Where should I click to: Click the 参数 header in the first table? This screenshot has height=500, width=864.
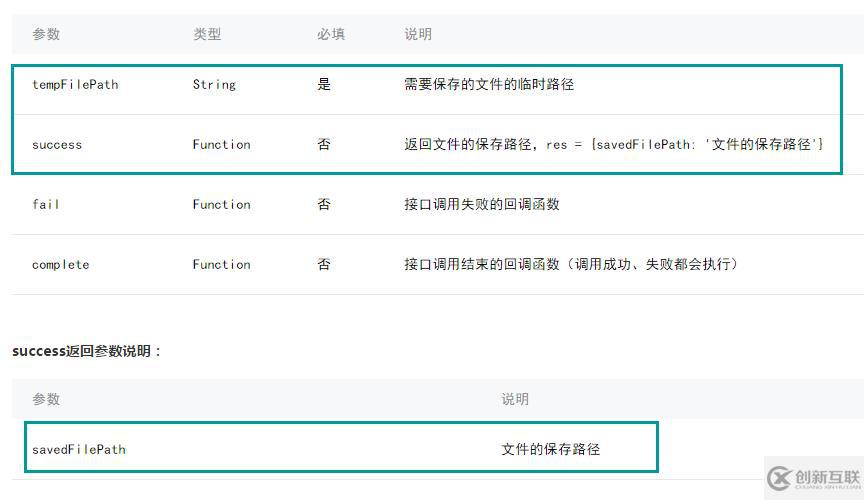46,34
